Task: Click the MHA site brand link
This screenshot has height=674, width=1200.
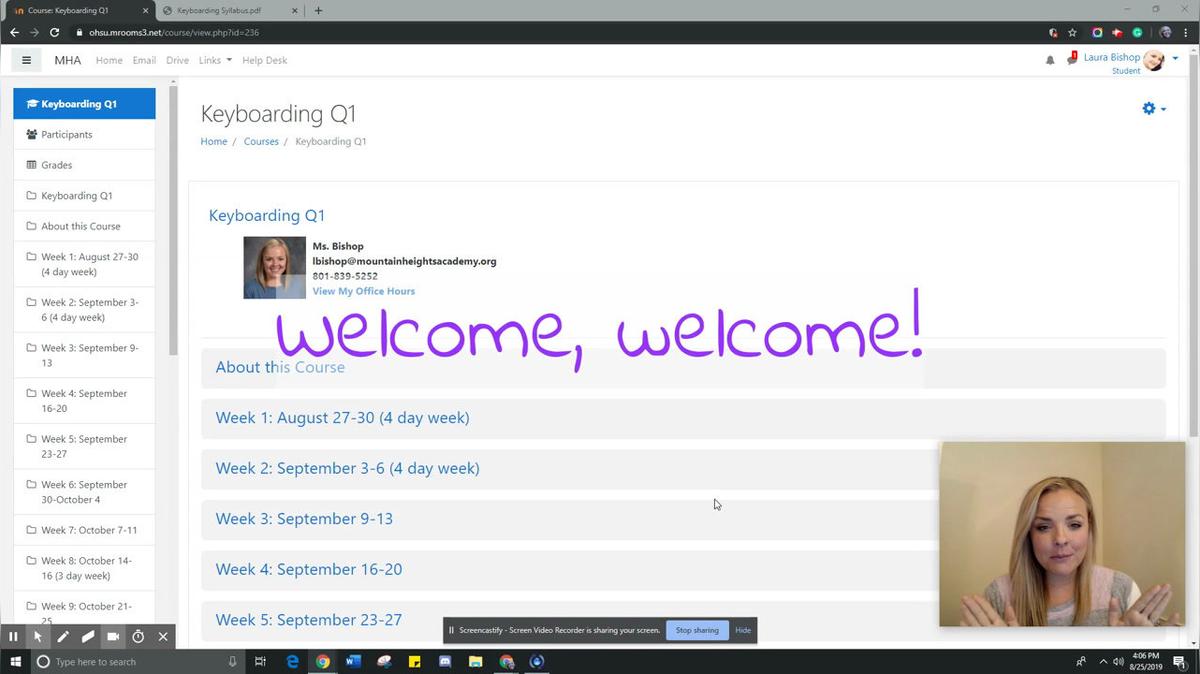Action: point(68,60)
